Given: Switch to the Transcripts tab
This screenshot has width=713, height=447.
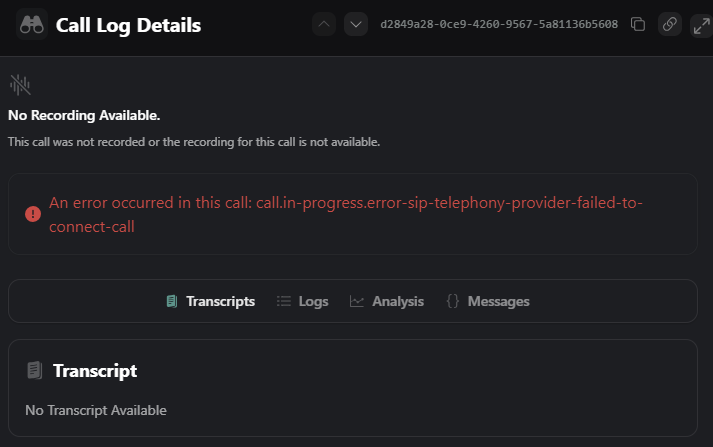Looking at the screenshot, I should pos(210,301).
